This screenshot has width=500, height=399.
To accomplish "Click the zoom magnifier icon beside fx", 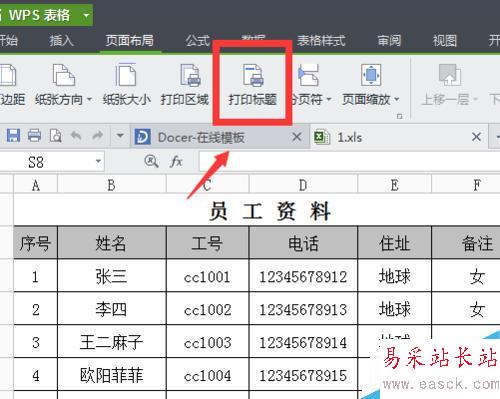I will [x=151, y=162].
